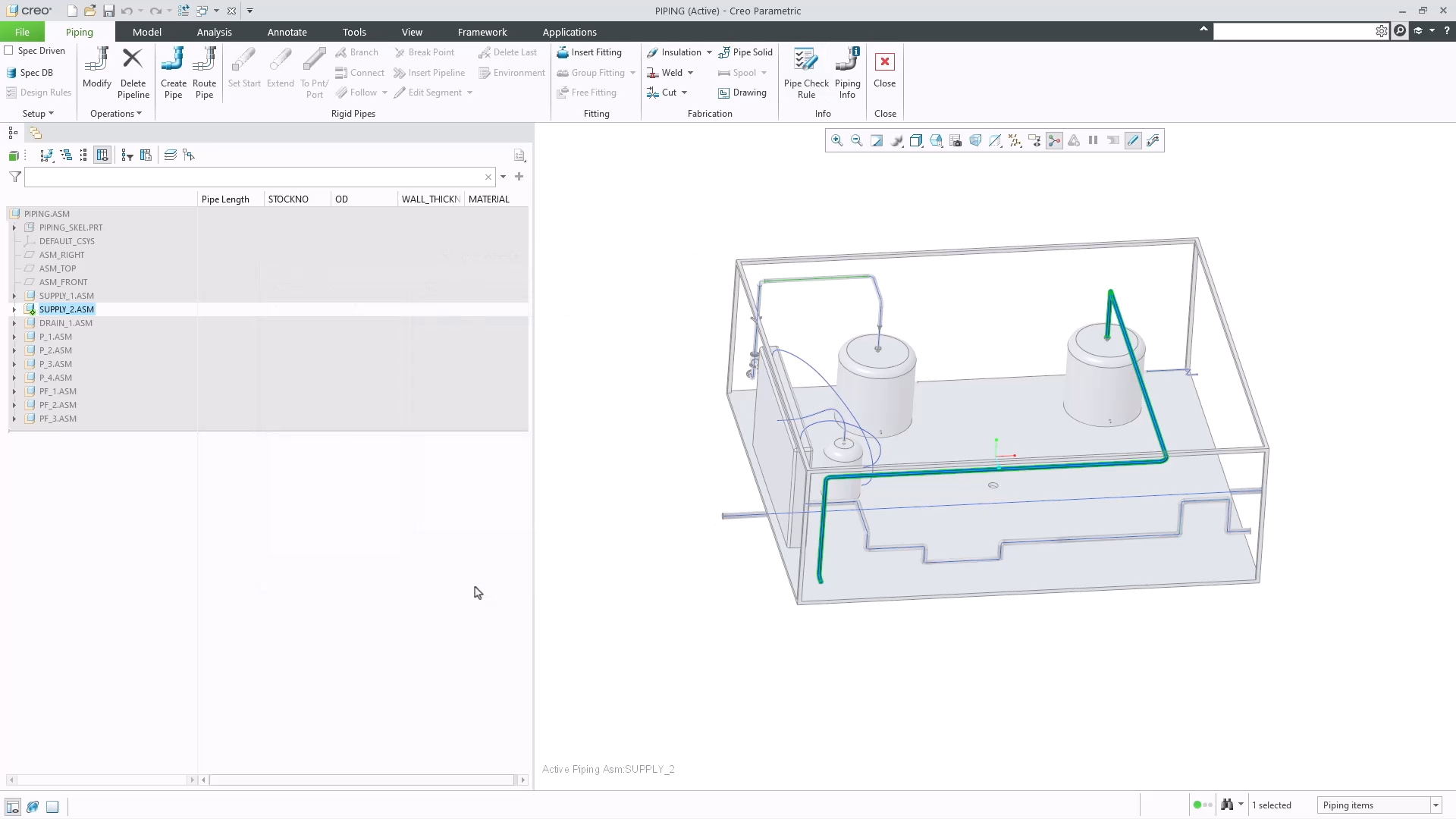The height and width of the screenshot is (819, 1456).
Task: Open the datum display filters icon
Action: click(x=1015, y=140)
